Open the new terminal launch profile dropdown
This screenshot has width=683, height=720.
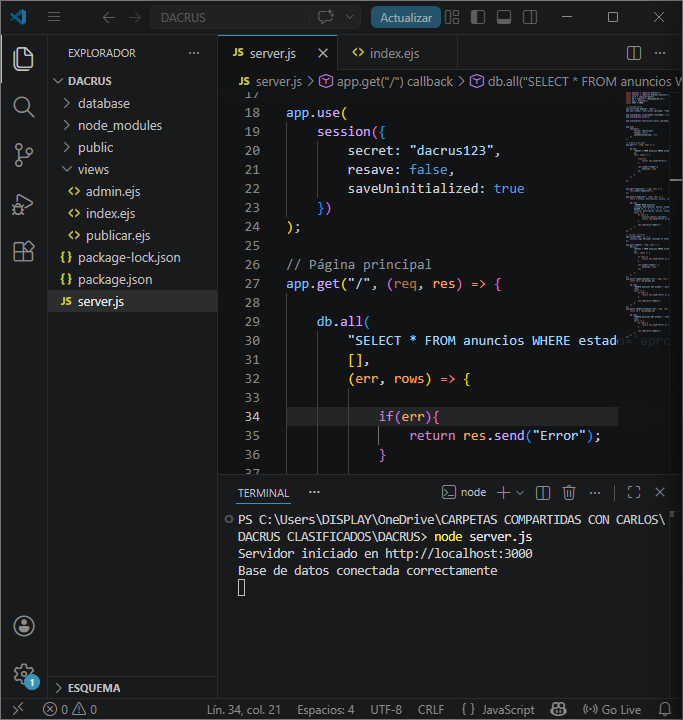(x=520, y=493)
